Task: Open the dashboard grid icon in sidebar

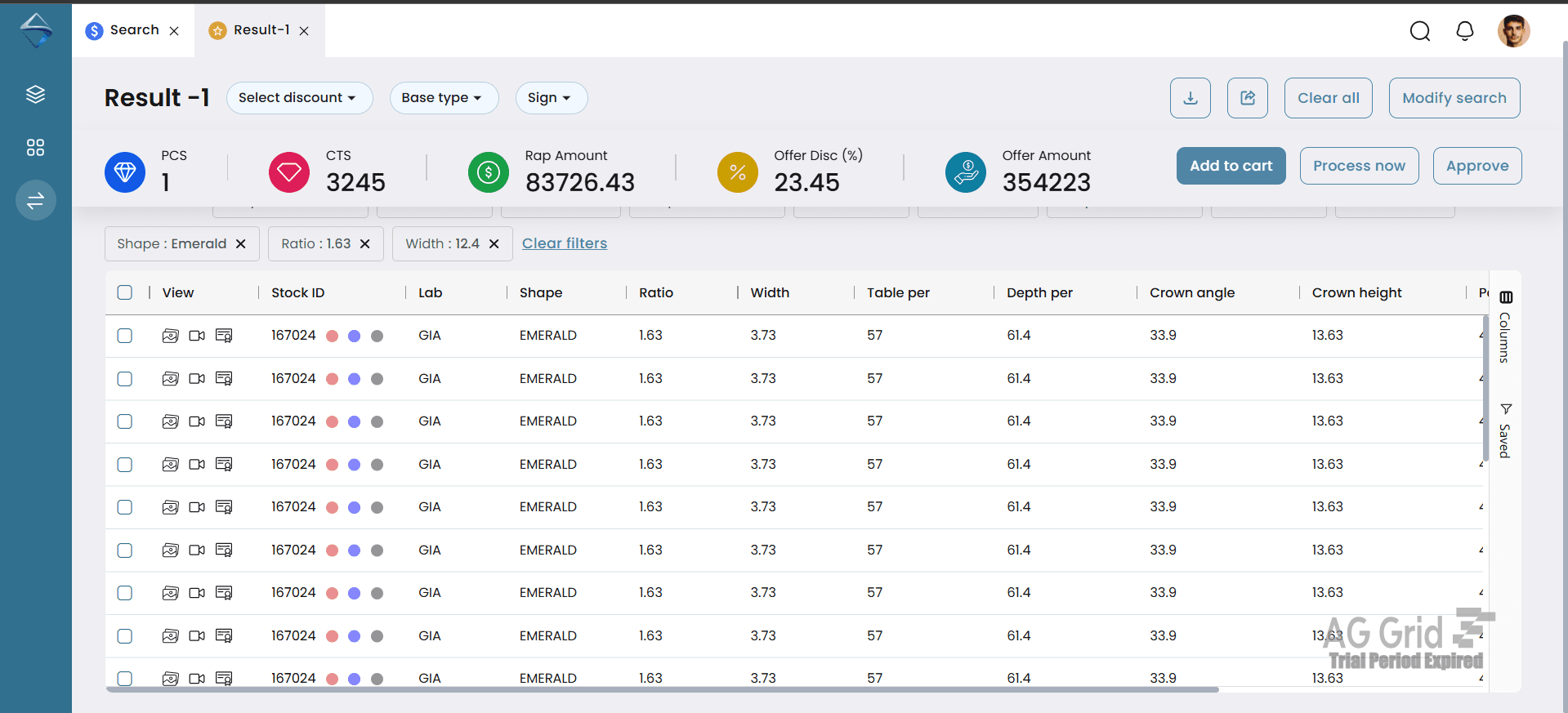Action: (x=35, y=148)
